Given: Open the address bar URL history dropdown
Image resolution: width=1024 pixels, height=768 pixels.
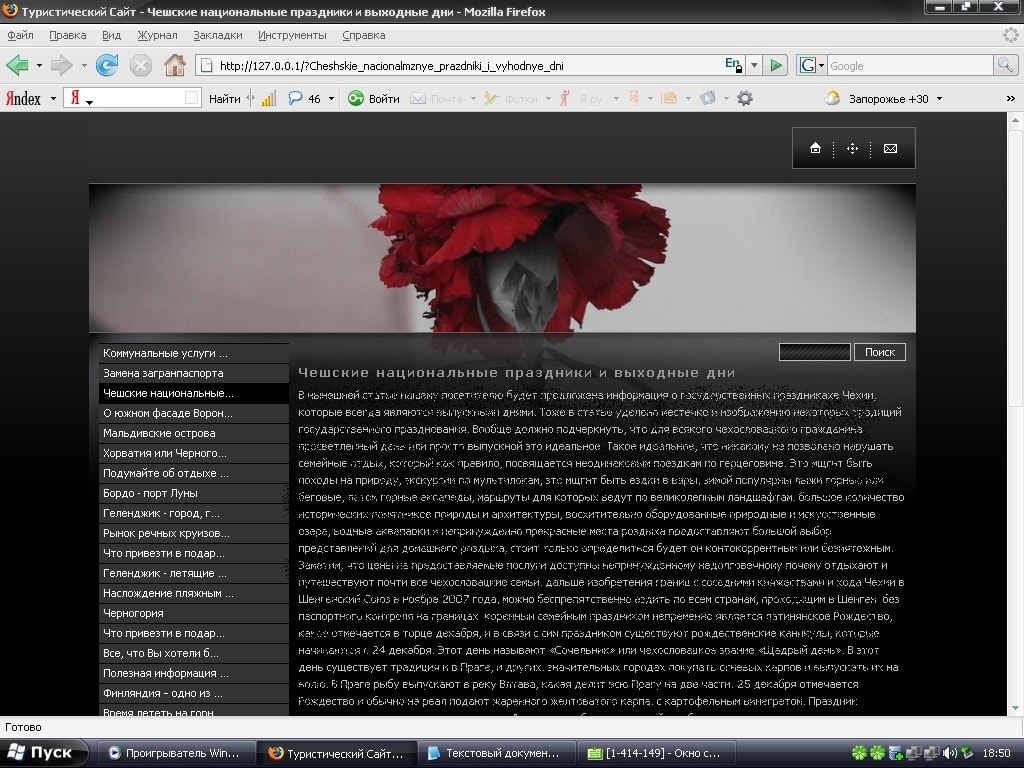Looking at the screenshot, I should click(x=754, y=65).
